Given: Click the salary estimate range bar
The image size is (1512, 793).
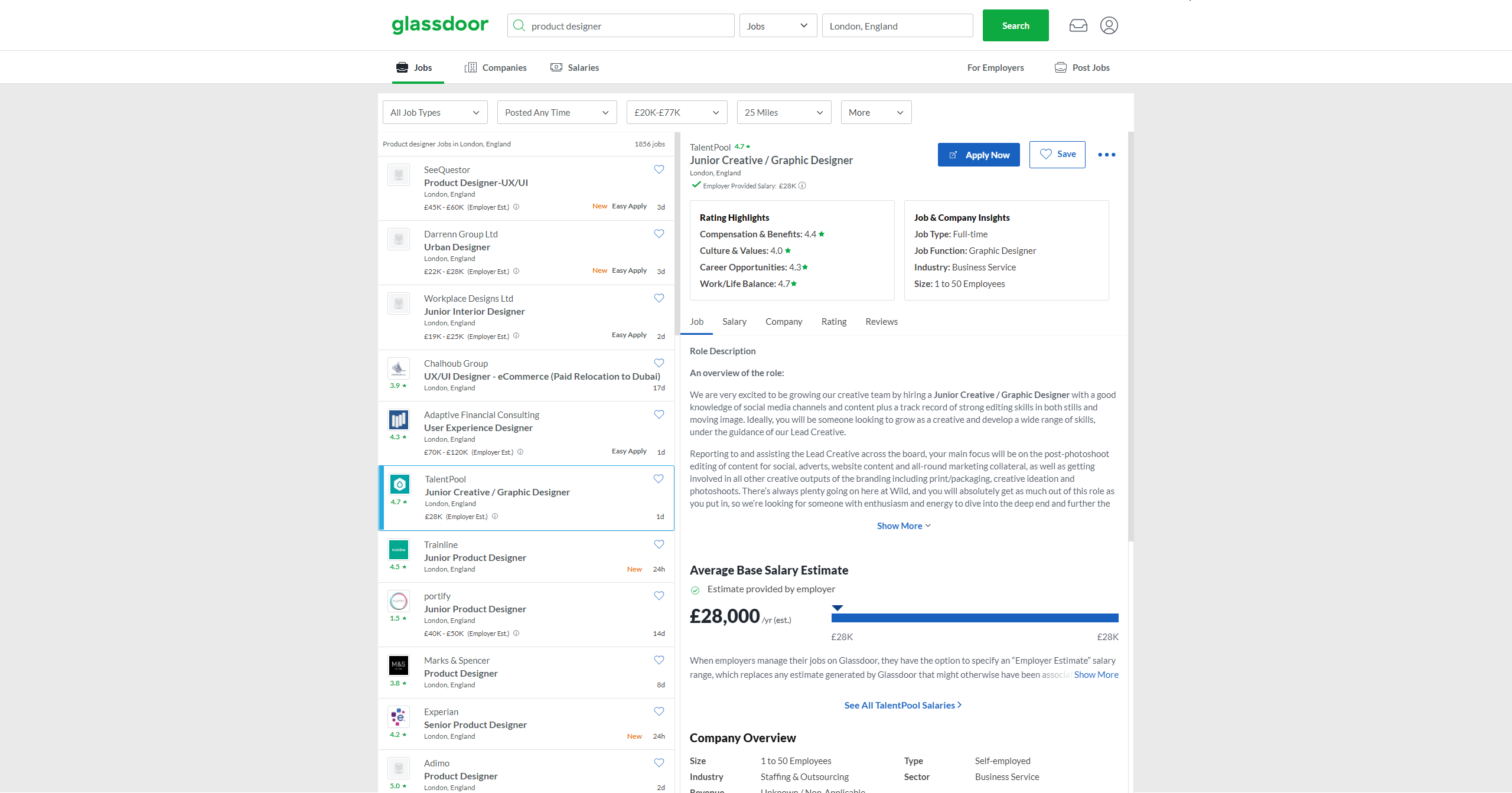Looking at the screenshot, I should pyautogui.click(x=974, y=617).
